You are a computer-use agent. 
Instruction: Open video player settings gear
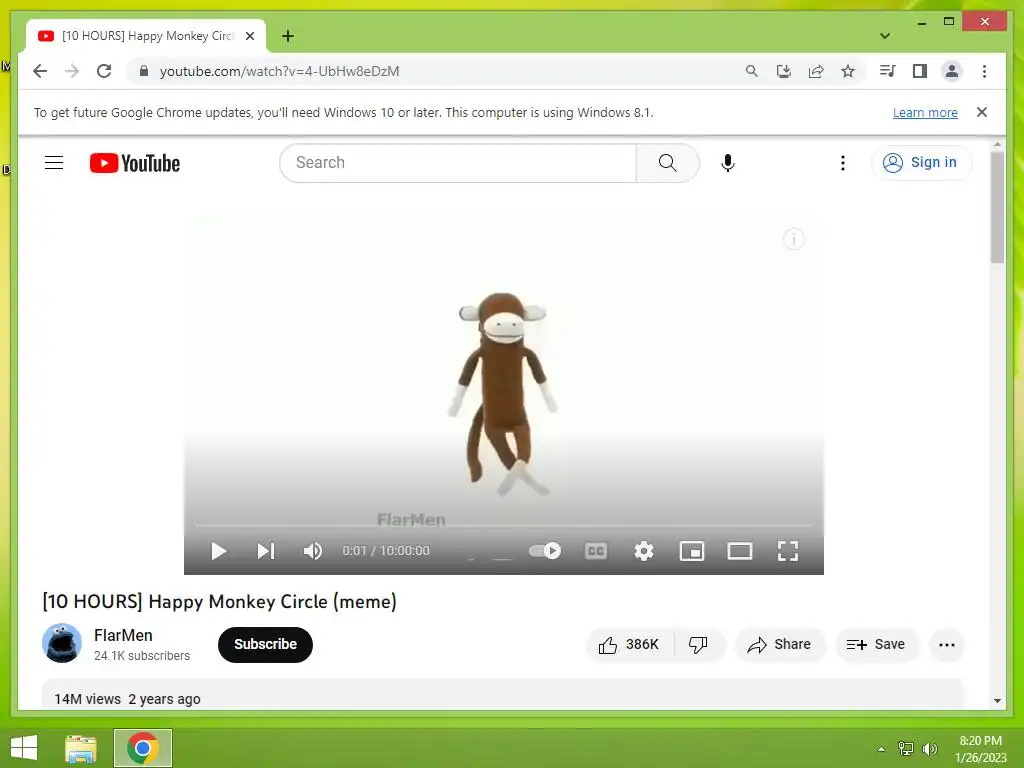click(x=644, y=551)
